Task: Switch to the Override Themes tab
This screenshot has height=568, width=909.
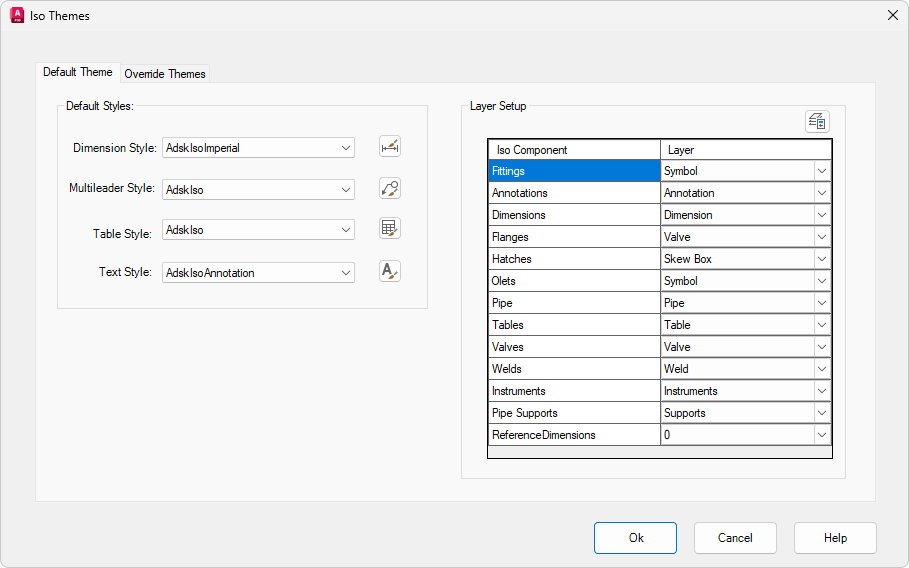Action: (x=165, y=74)
